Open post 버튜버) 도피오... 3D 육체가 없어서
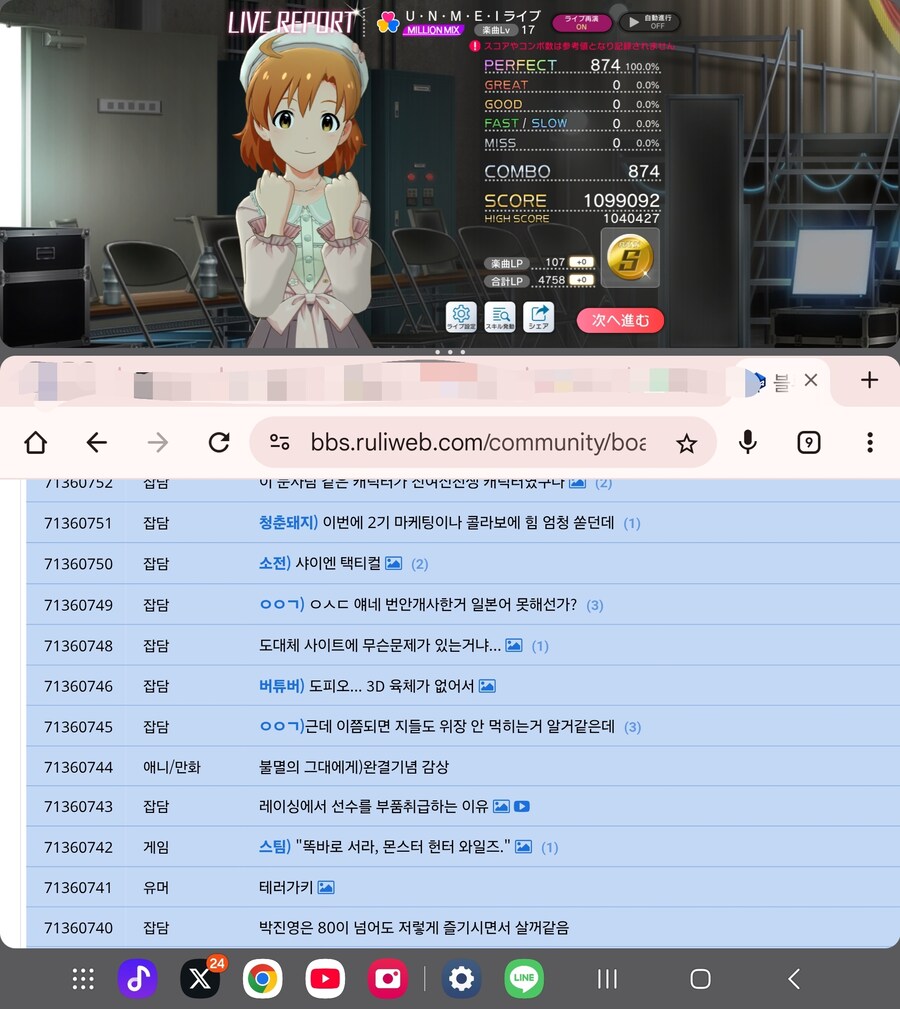Viewport: 900px width, 1009px height. tap(366, 686)
